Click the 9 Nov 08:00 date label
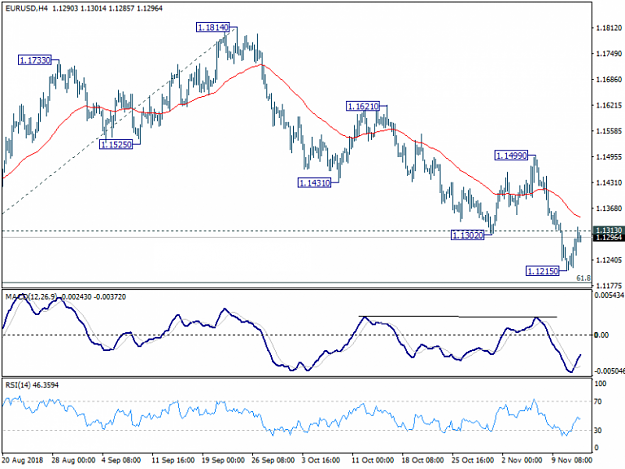The image size is (625, 469). [572, 460]
